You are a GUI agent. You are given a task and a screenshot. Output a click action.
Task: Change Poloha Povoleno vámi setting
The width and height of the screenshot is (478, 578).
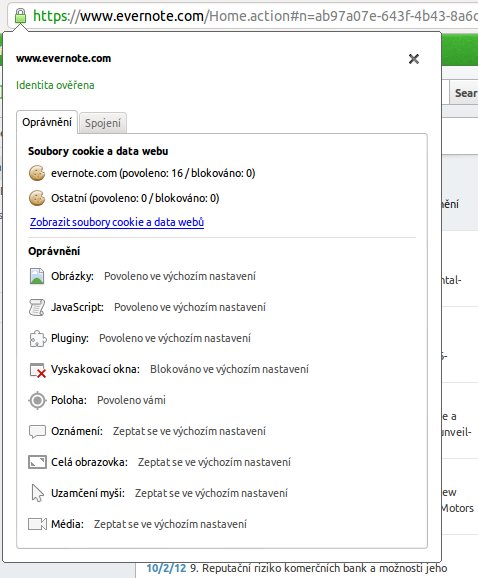click(x=131, y=400)
